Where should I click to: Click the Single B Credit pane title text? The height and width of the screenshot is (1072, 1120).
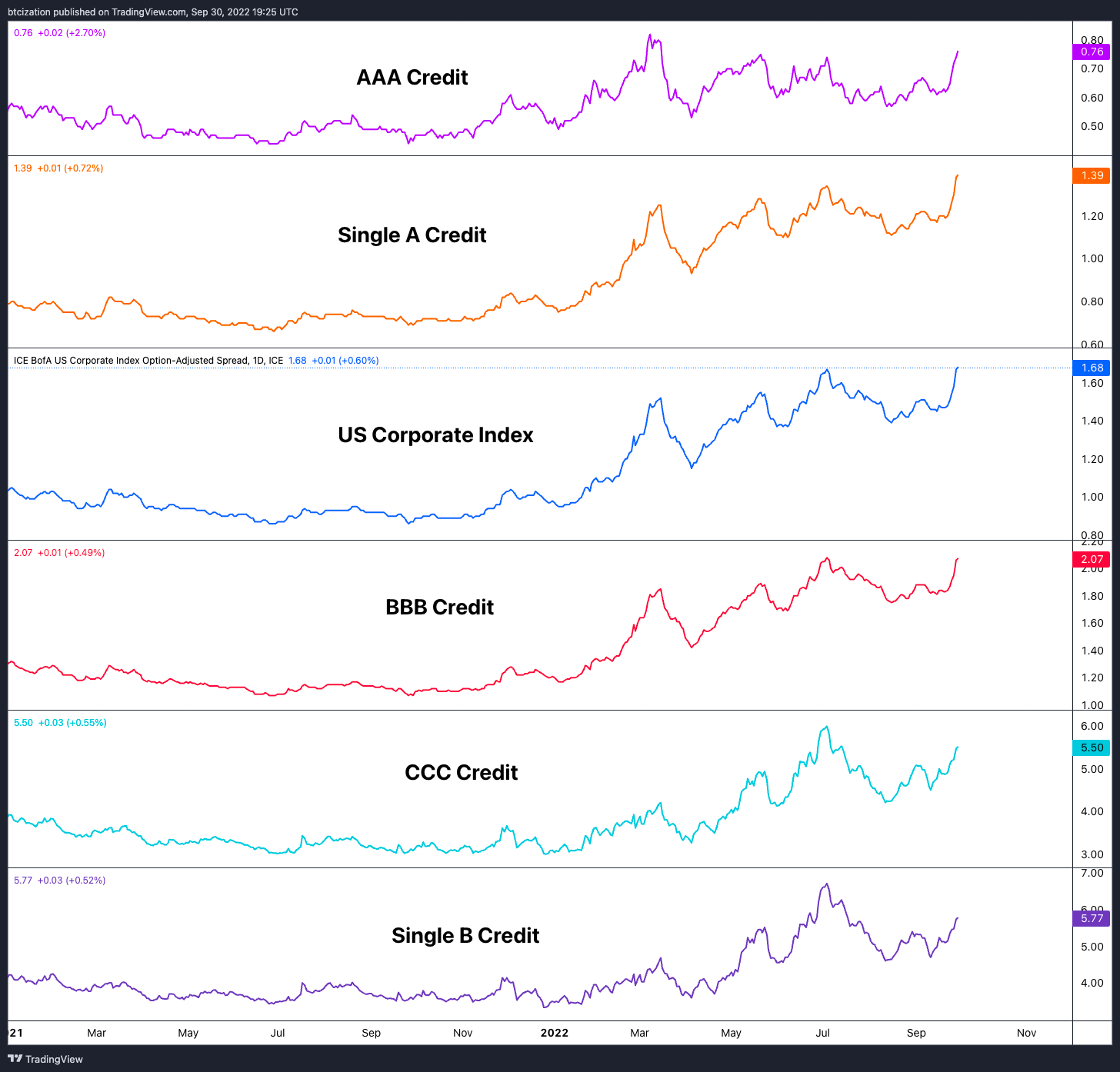[x=465, y=935]
